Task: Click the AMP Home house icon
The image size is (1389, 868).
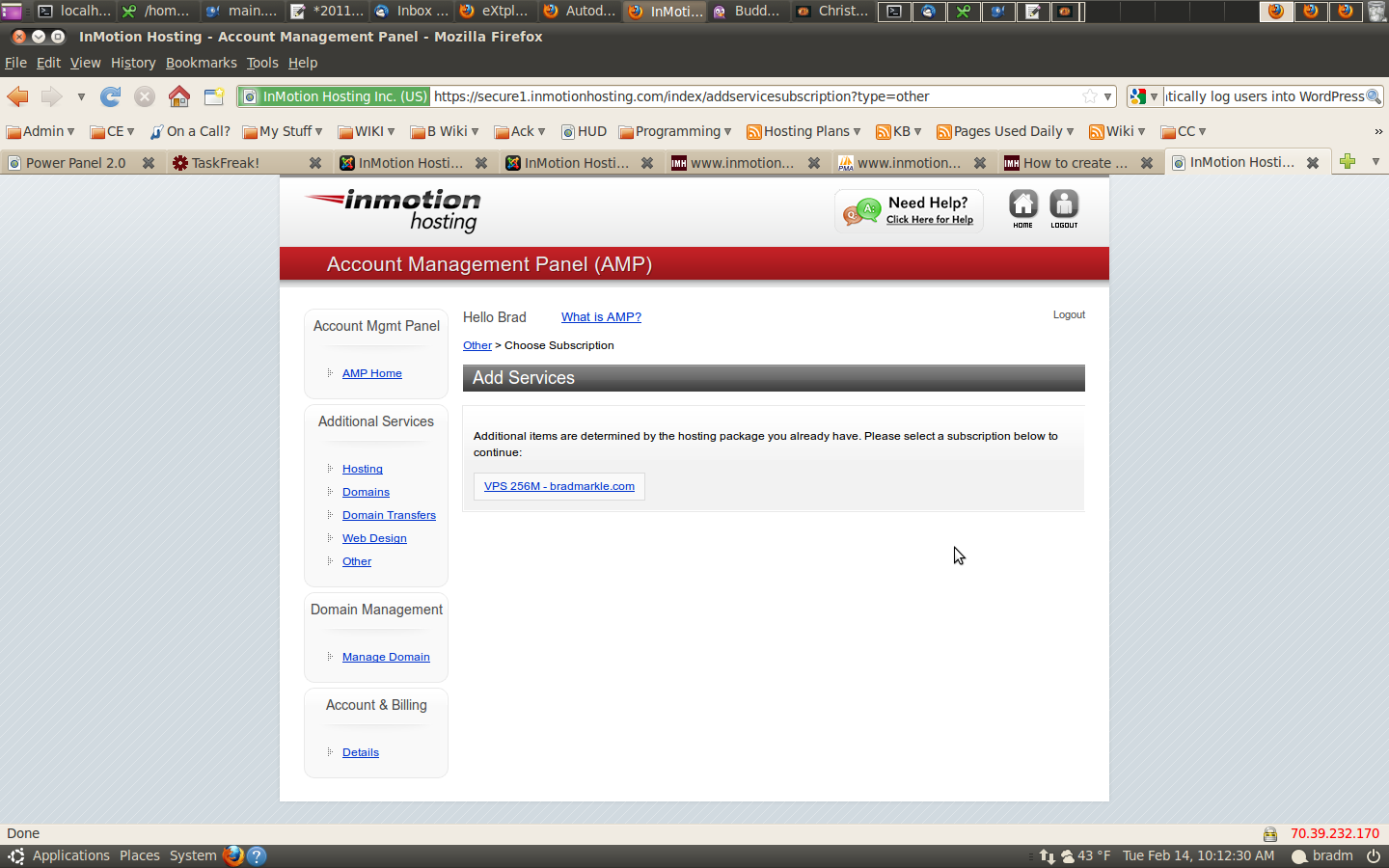Action: coord(1023,209)
